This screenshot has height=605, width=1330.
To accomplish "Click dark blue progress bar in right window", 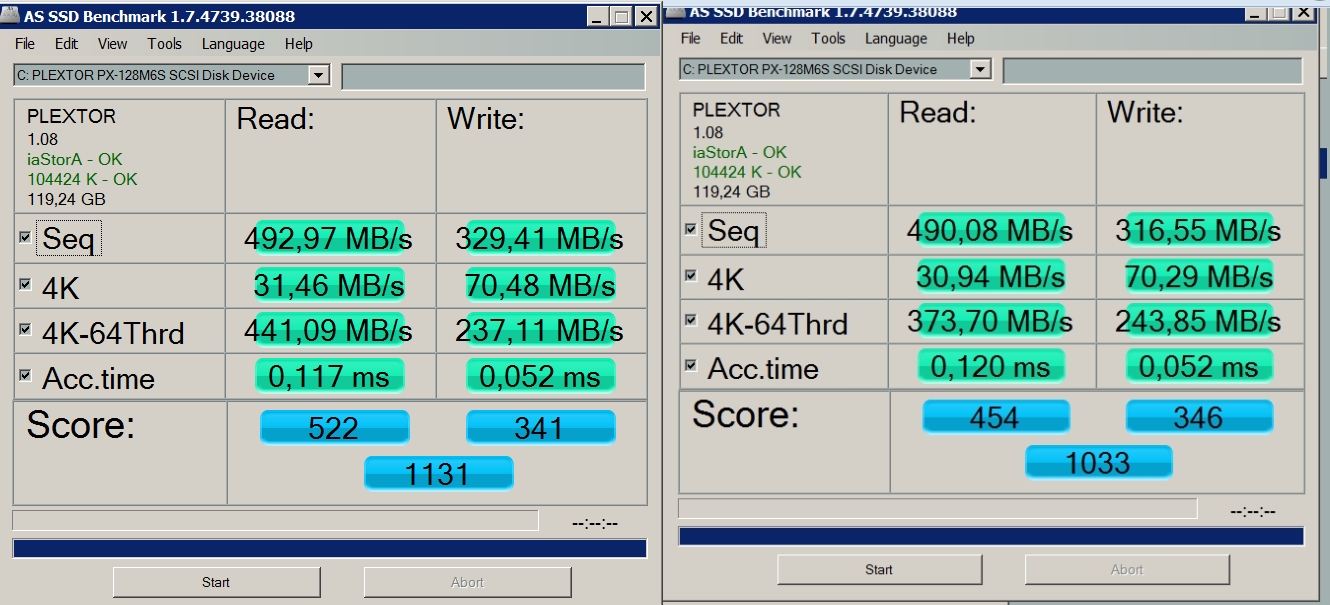I will [x=991, y=536].
